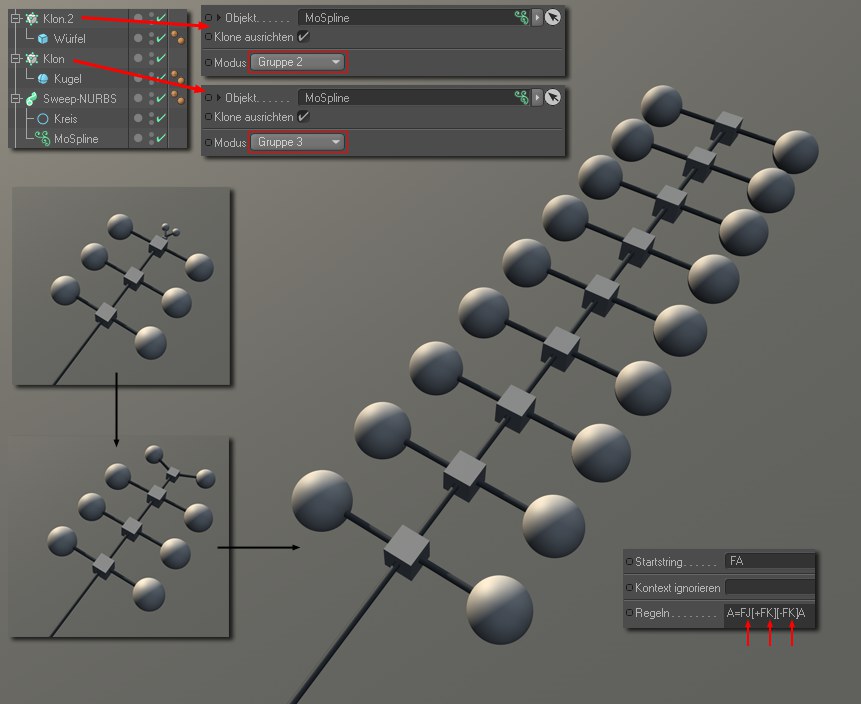
Task: Click the Würfel material tag
Action: point(177,38)
